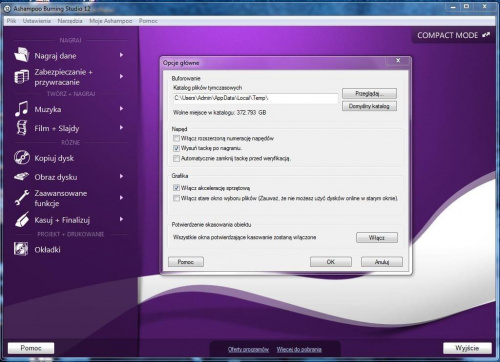
Task: Check Włącz stare okno wyboru plików
Action: pyautogui.click(x=176, y=198)
